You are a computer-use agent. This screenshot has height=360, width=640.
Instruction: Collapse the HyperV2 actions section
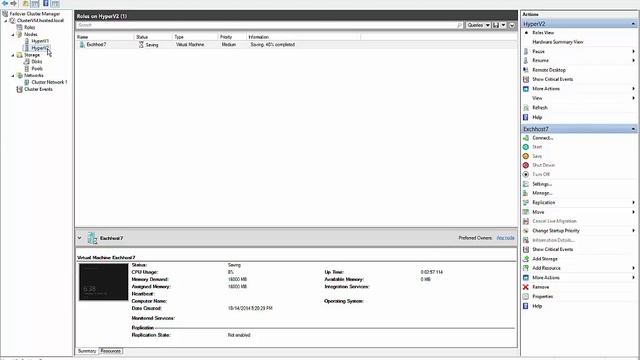[x=633, y=24]
